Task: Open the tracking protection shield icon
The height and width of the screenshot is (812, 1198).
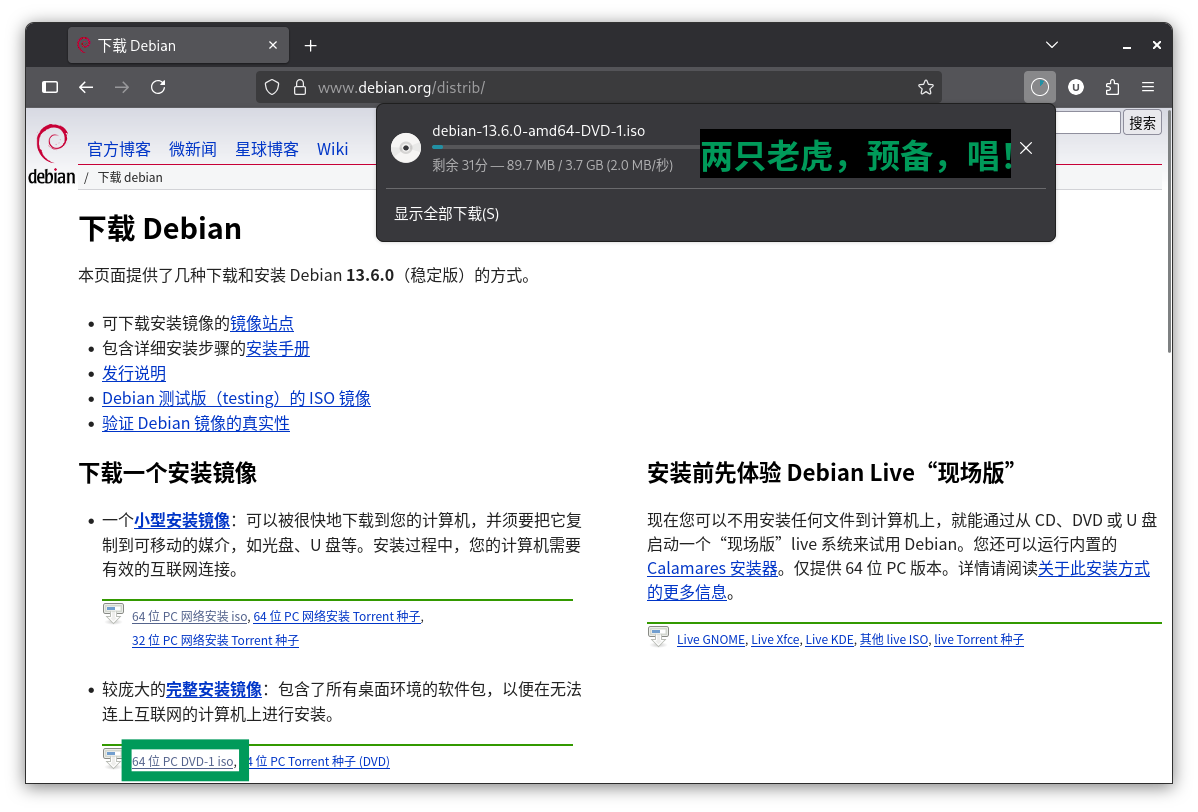Action: [272, 87]
